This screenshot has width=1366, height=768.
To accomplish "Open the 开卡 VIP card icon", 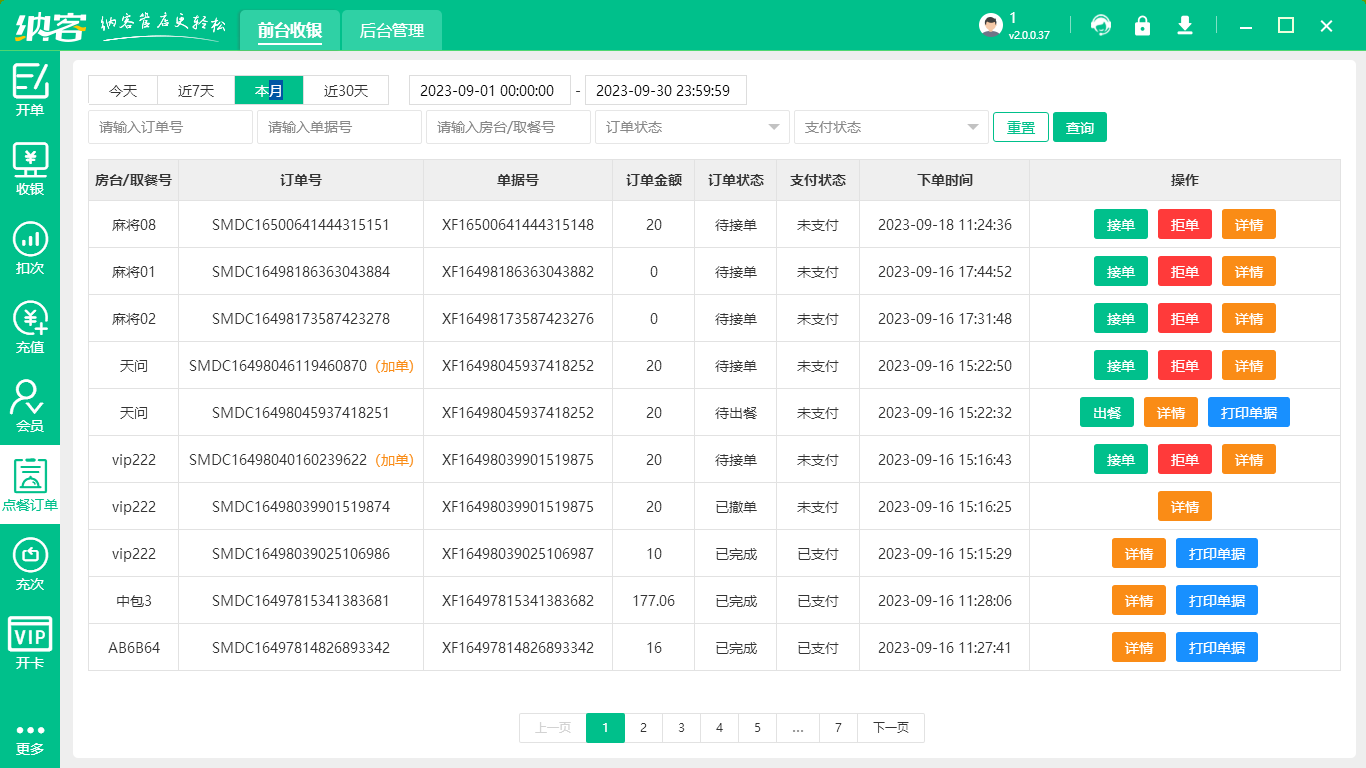I will (x=30, y=642).
